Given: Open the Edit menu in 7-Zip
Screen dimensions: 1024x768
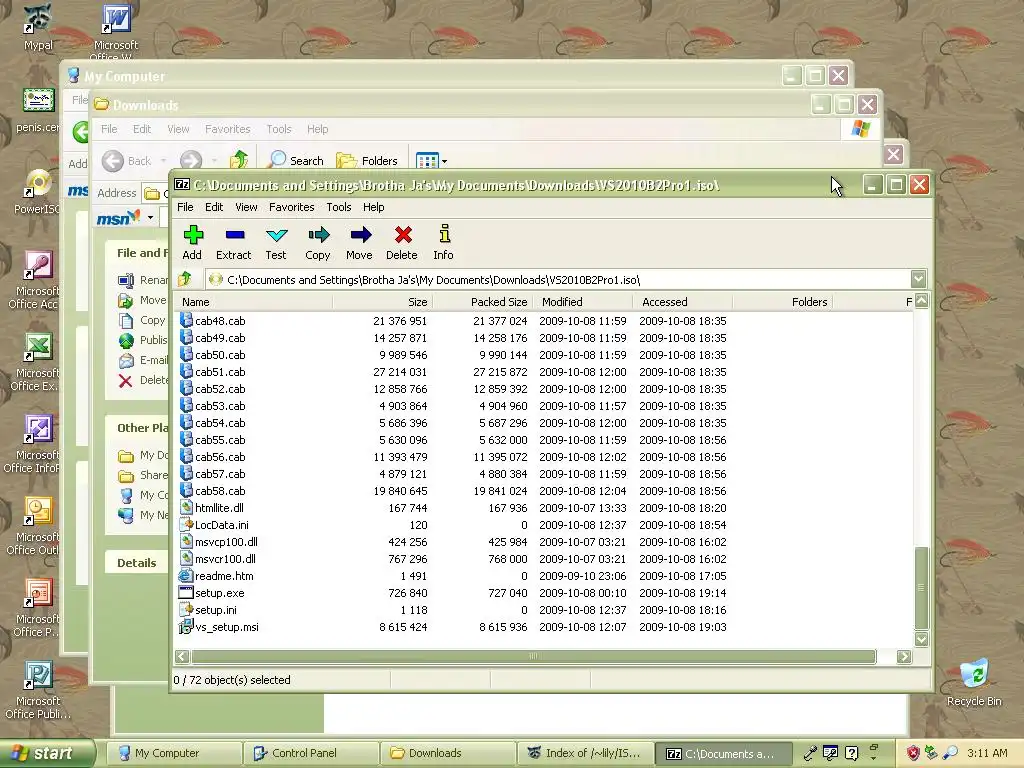Looking at the screenshot, I should click(214, 207).
